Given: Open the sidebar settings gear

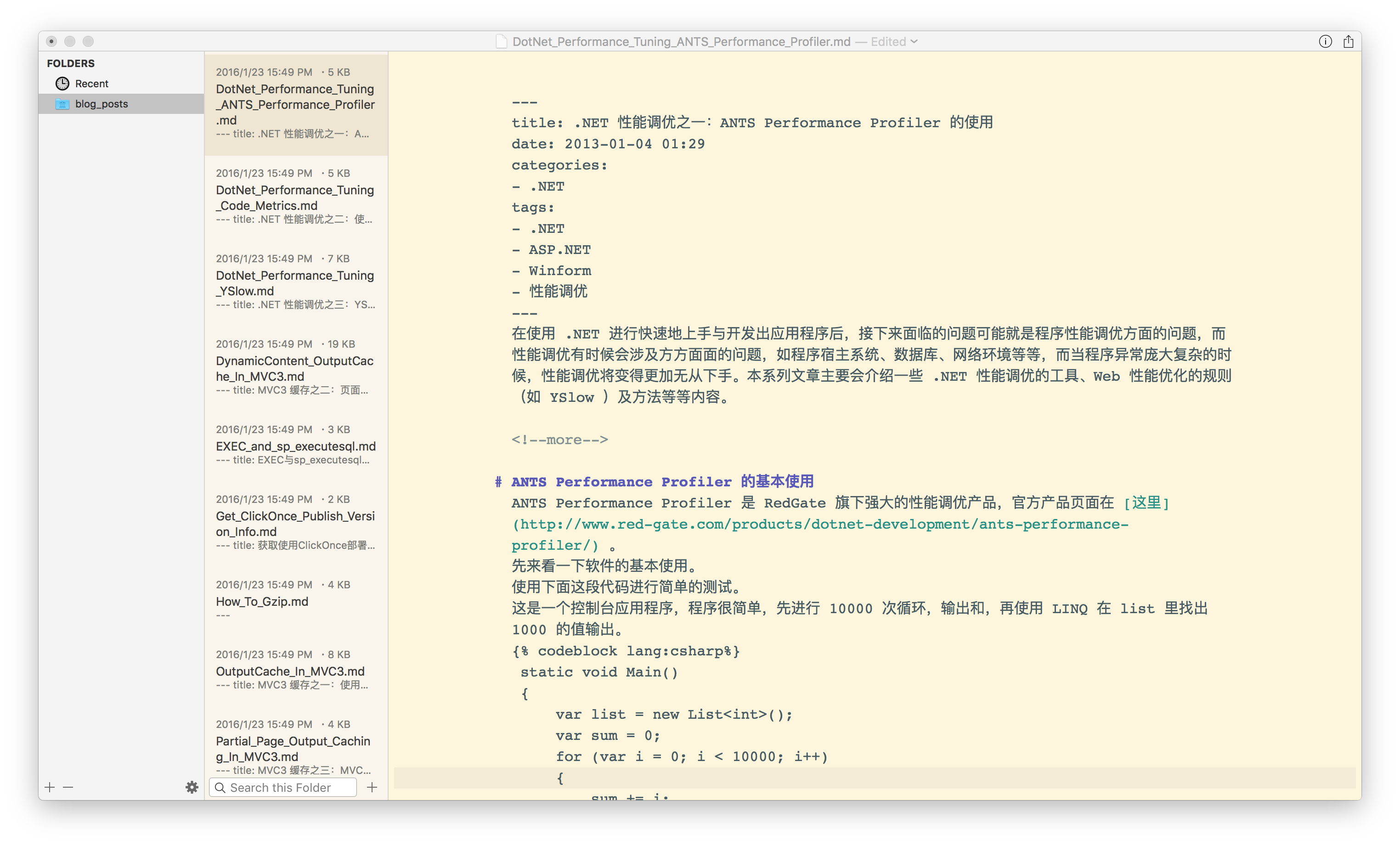Looking at the screenshot, I should point(192,787).
